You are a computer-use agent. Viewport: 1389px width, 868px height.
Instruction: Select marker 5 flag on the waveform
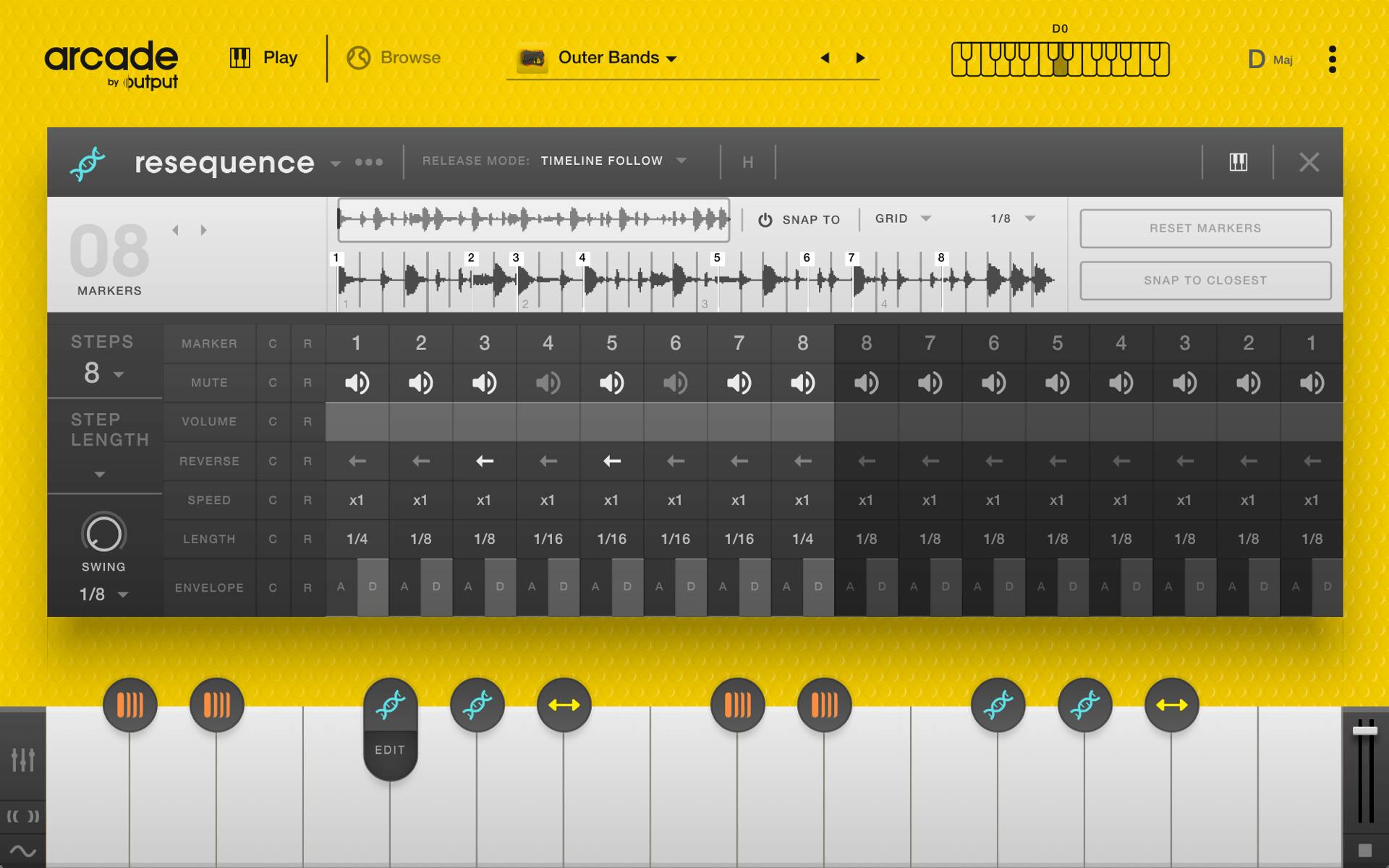coord(717,258)
